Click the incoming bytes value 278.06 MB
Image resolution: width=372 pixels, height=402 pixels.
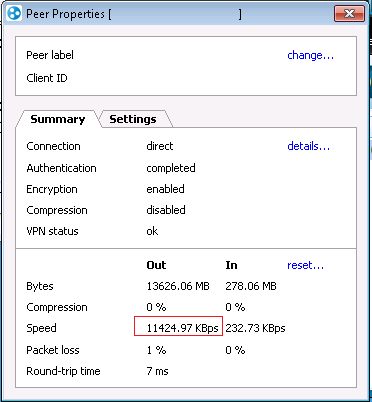click(251, 286)
